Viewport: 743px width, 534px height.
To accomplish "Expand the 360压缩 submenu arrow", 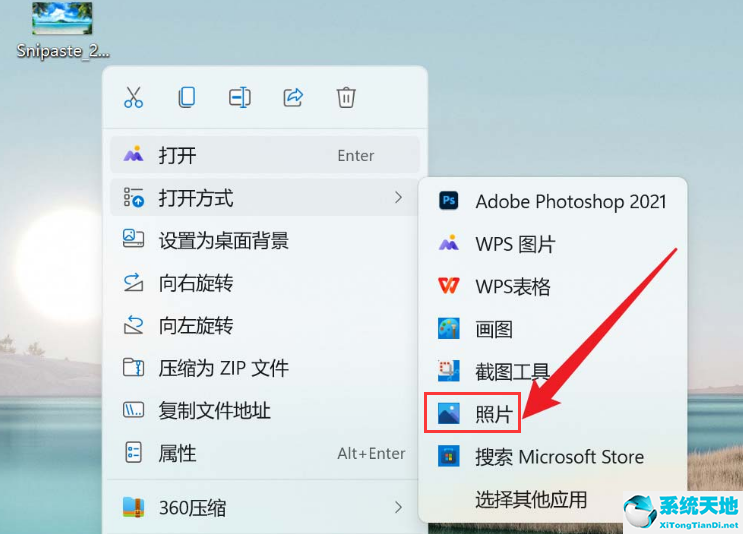I will pyautogui.click(x=398, y=508).
